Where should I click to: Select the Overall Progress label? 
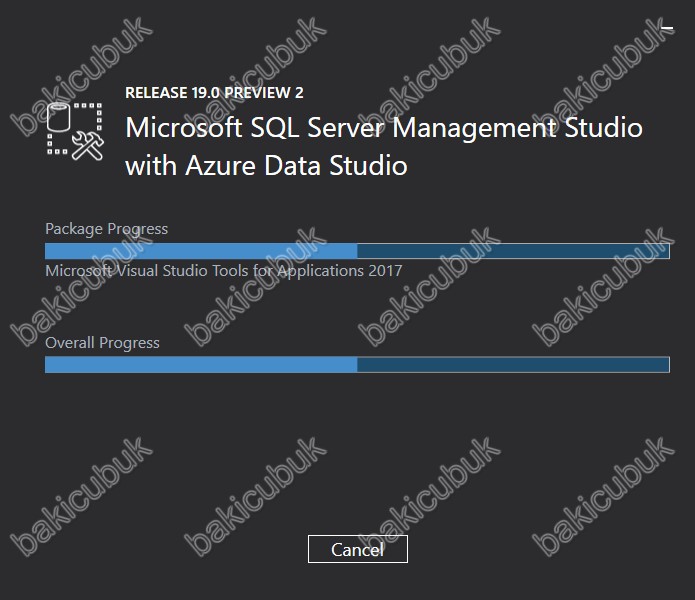click(x=102, y=343)
